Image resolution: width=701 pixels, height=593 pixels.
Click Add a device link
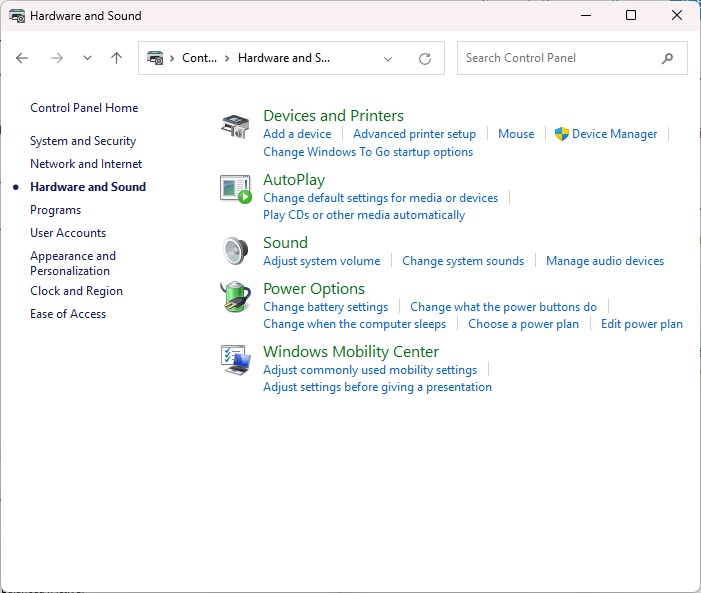(x=297, y=134)
